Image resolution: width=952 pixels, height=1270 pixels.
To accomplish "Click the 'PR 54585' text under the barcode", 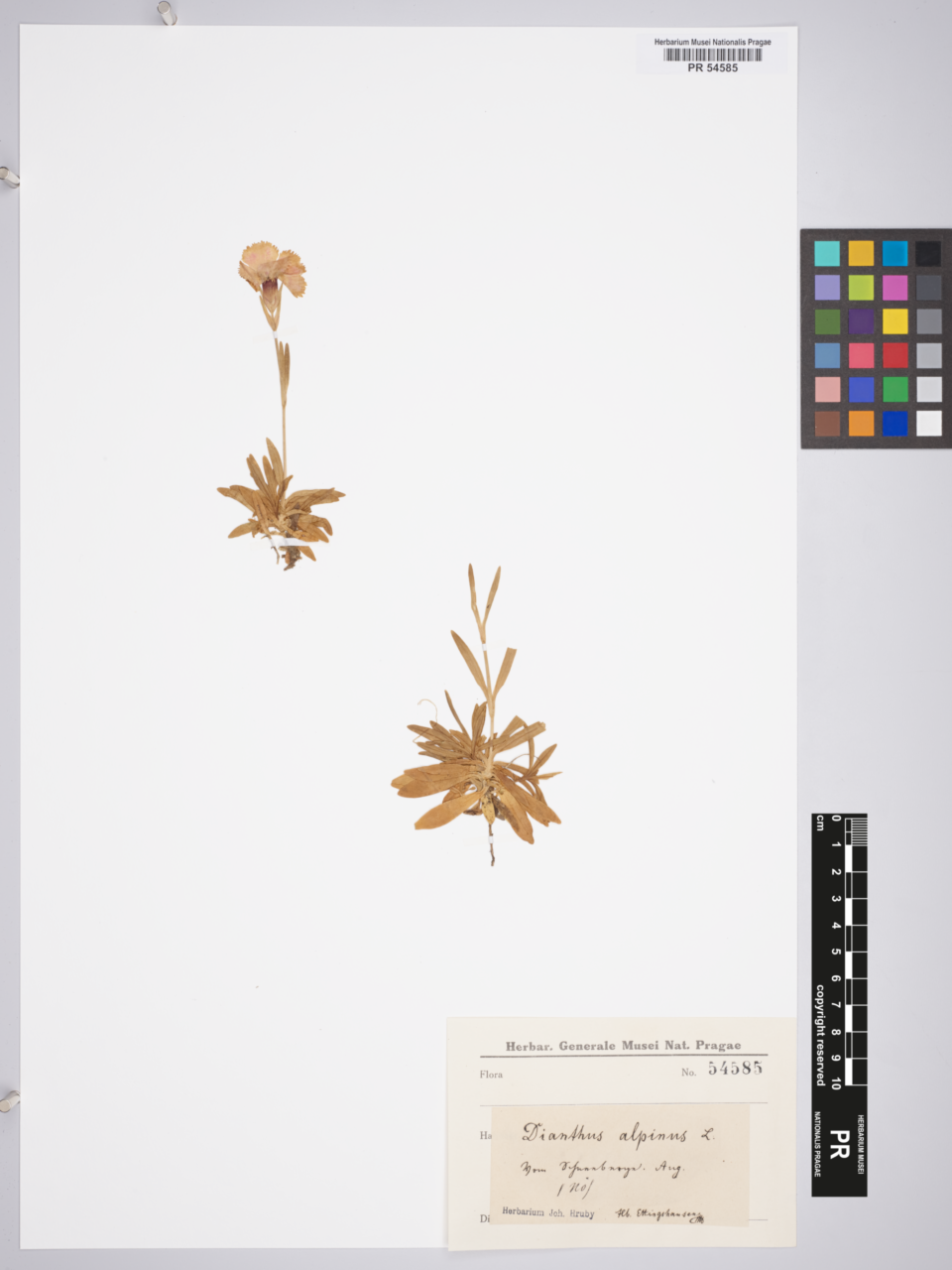I will [712, 68].
